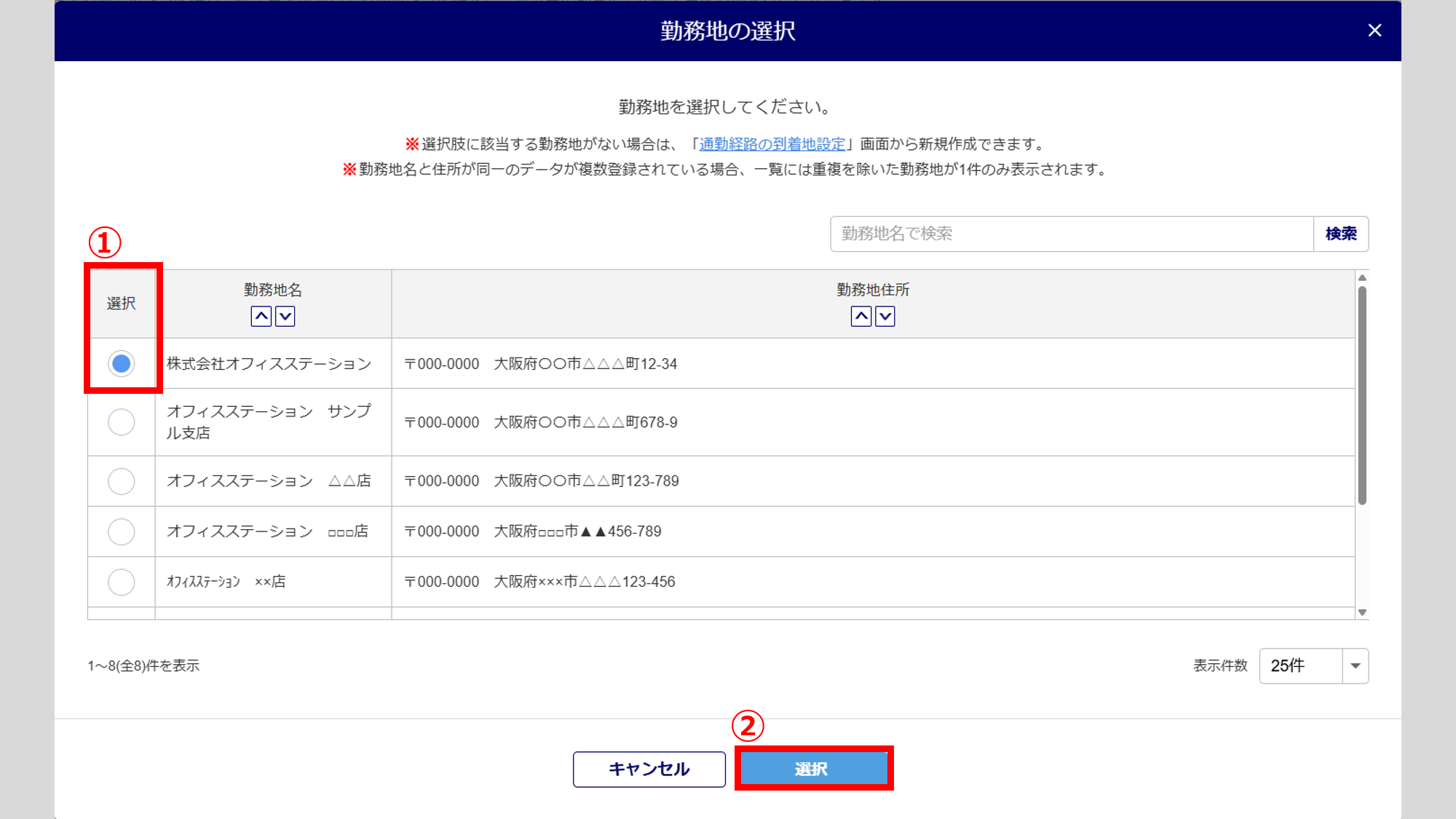
Task: Sort 勤務地住所 column descending arrow
Action: 885,316
